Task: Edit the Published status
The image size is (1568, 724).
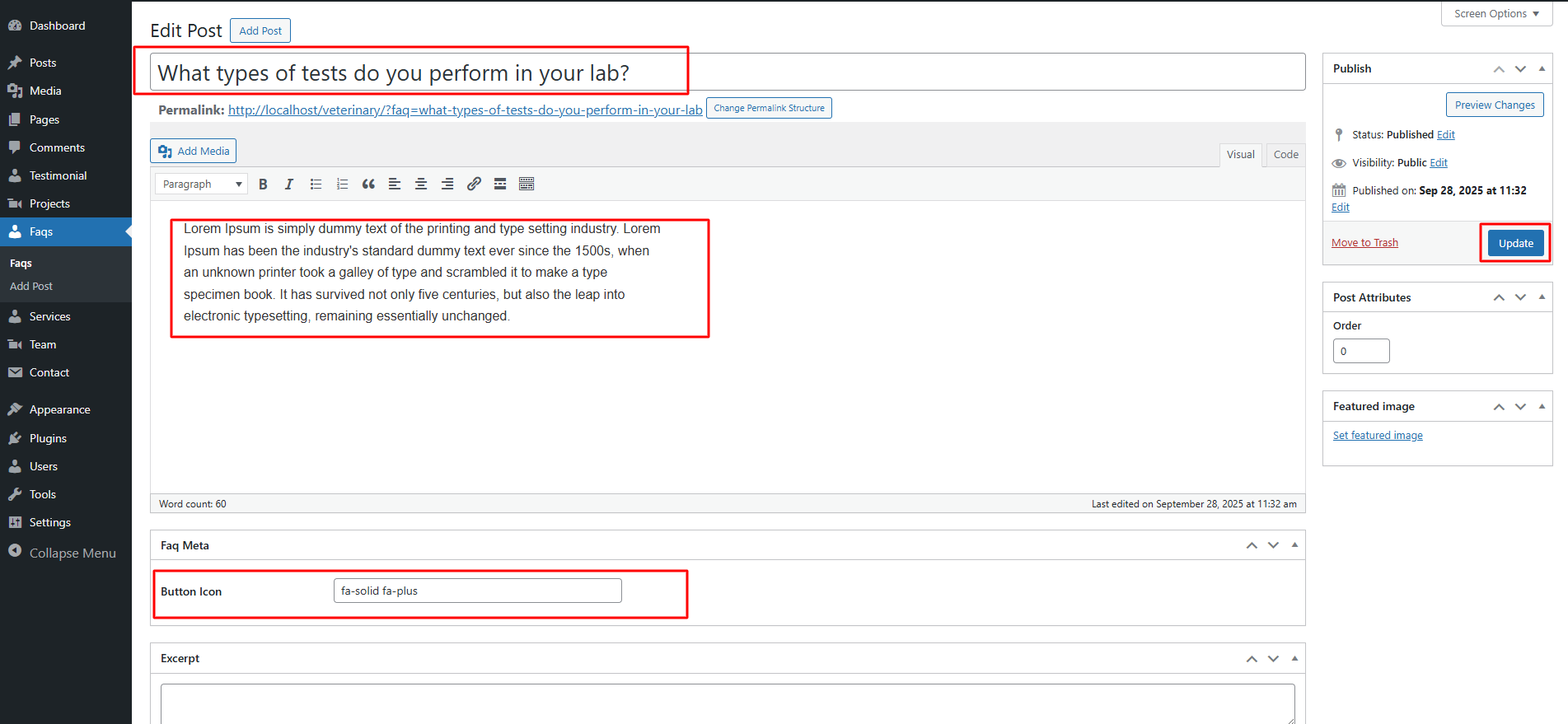Action: tap(1446, 134)
